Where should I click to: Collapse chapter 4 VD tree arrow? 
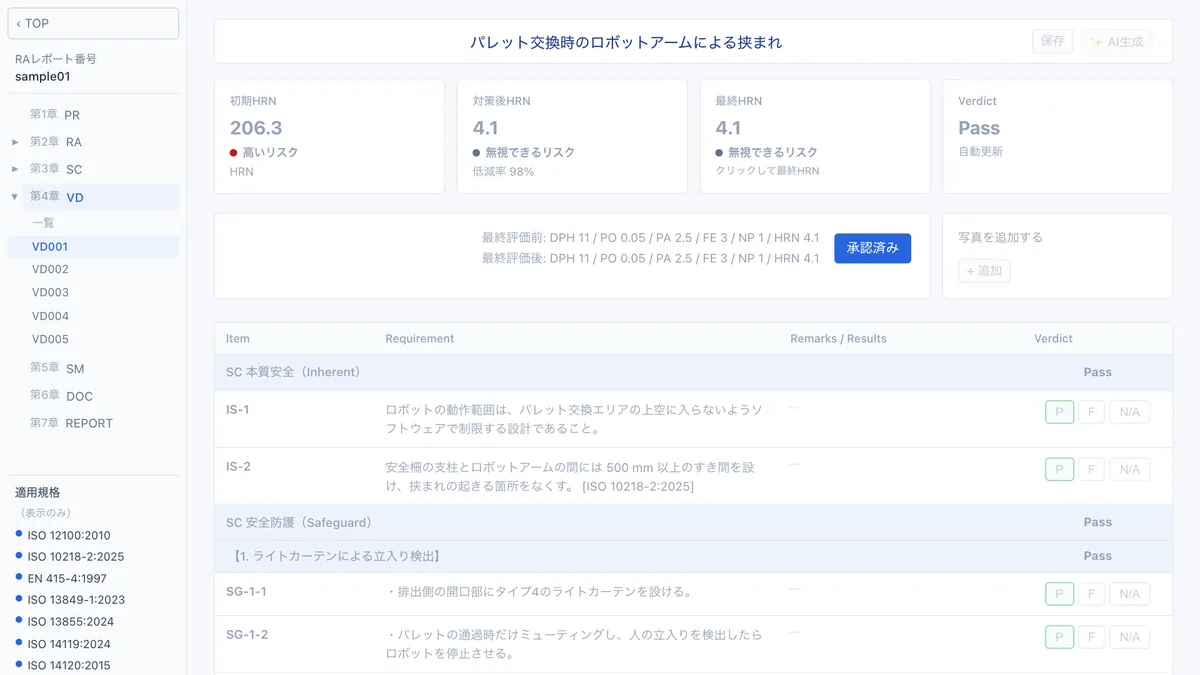(15, 197)
